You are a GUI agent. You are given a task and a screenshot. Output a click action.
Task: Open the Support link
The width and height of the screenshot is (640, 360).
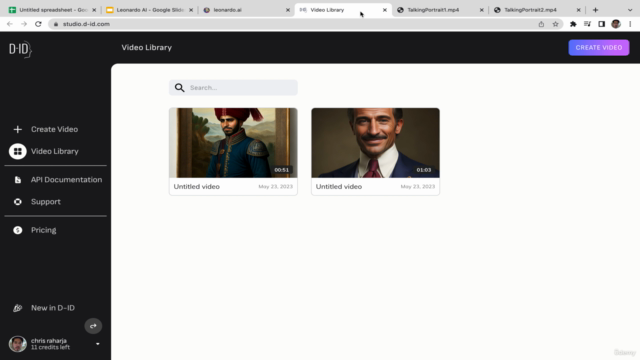tap(46, 202)
